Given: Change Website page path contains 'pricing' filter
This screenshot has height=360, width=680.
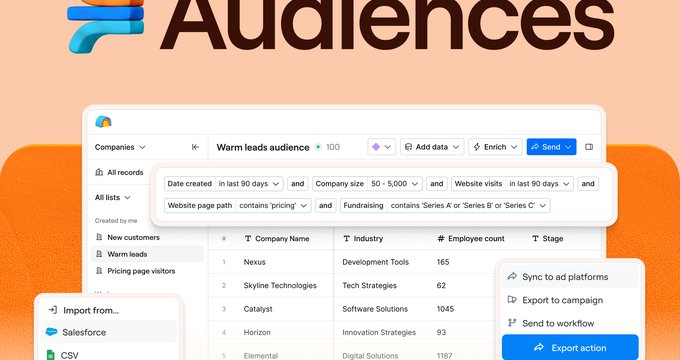Looking at the screenshot, I should [x=273, y=206].
